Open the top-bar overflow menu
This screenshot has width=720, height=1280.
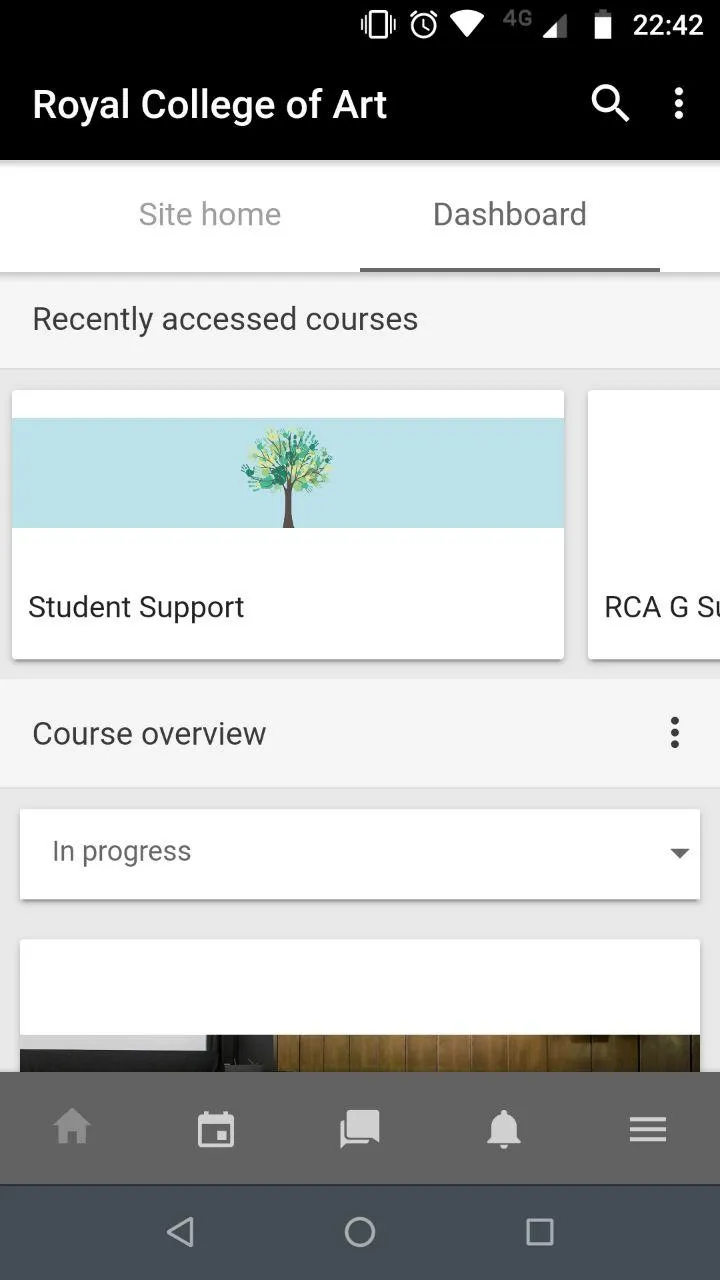pos(679,103)
